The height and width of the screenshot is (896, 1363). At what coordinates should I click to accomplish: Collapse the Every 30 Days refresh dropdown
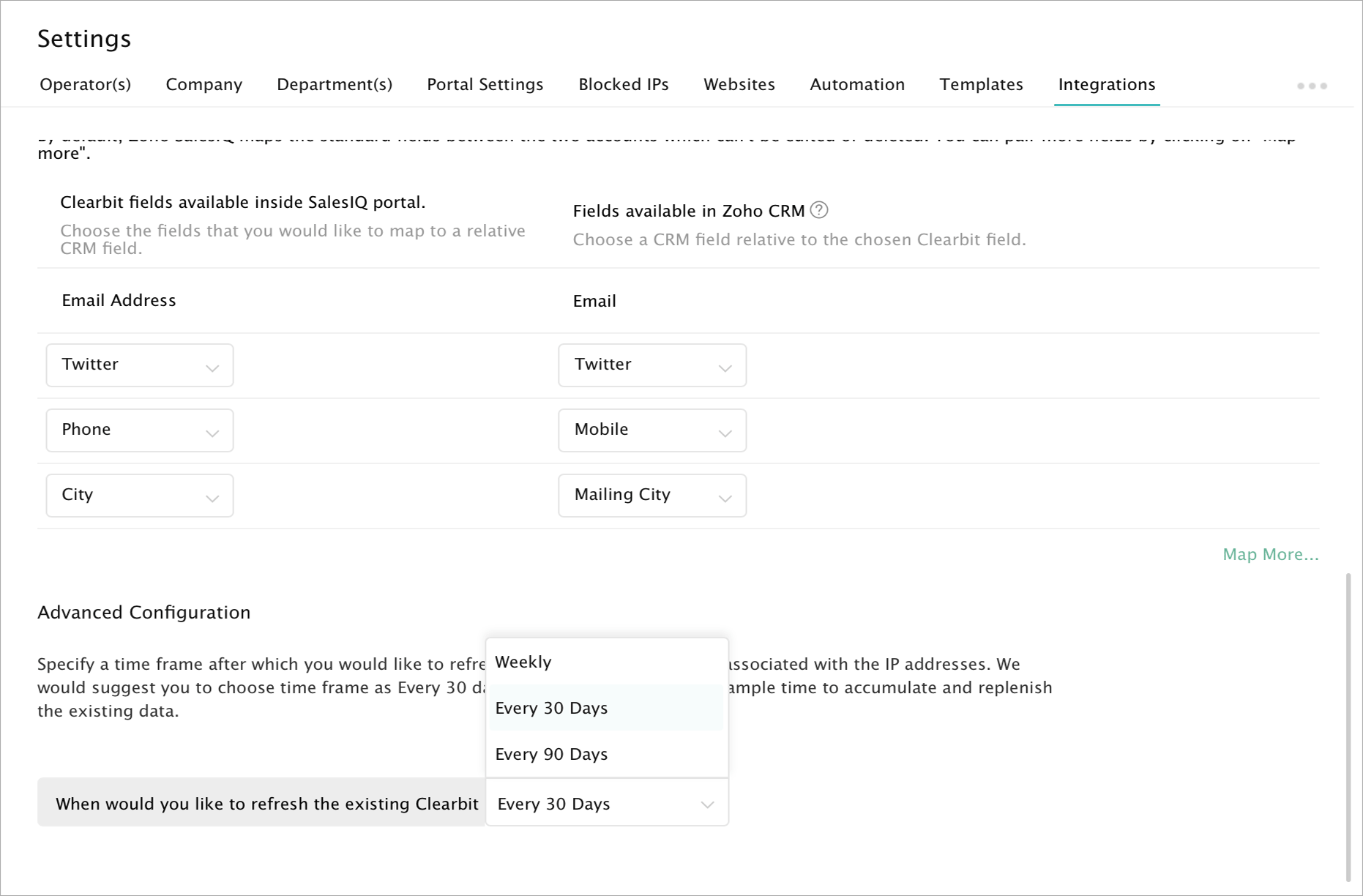click(x=606, y=804)
